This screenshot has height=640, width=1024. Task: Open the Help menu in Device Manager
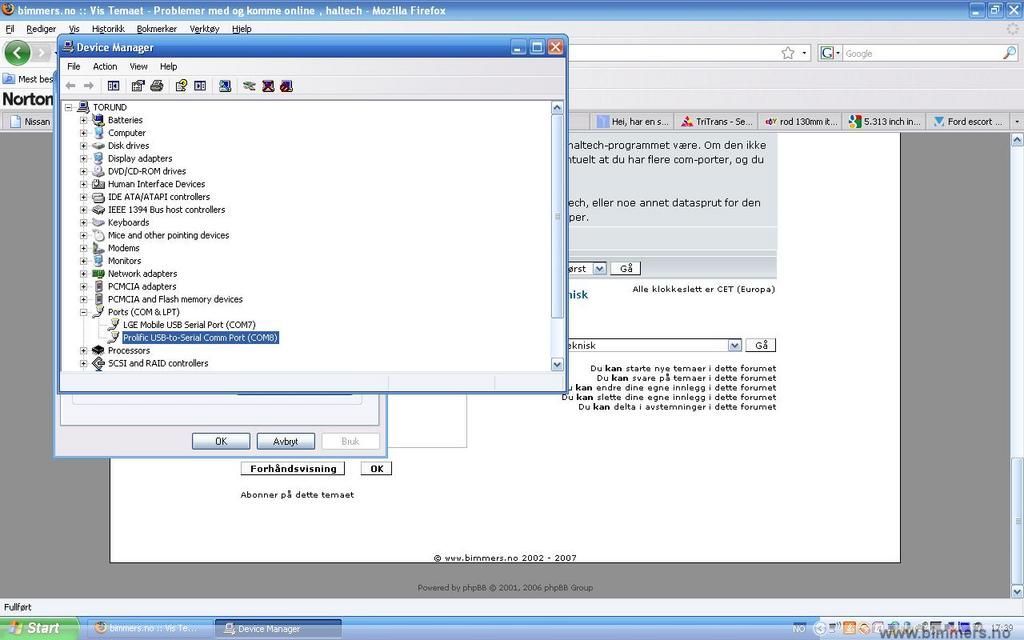pos(168,67)
